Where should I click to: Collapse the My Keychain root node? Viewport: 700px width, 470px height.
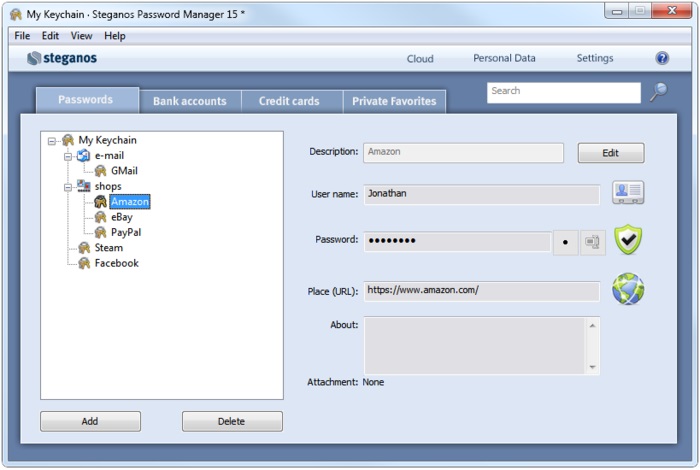pos(52,141)
